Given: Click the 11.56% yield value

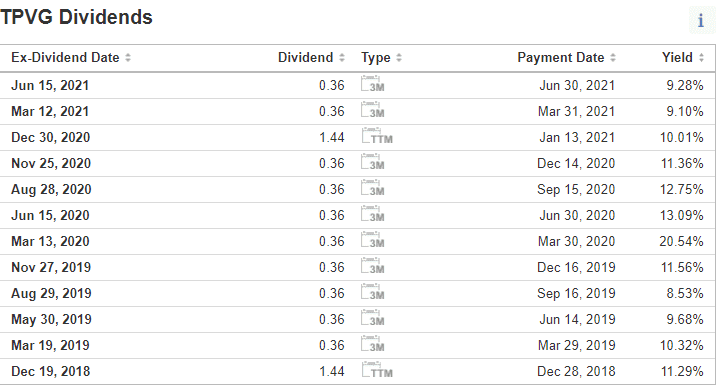Looking at the screenshot, I should [682, 268].
